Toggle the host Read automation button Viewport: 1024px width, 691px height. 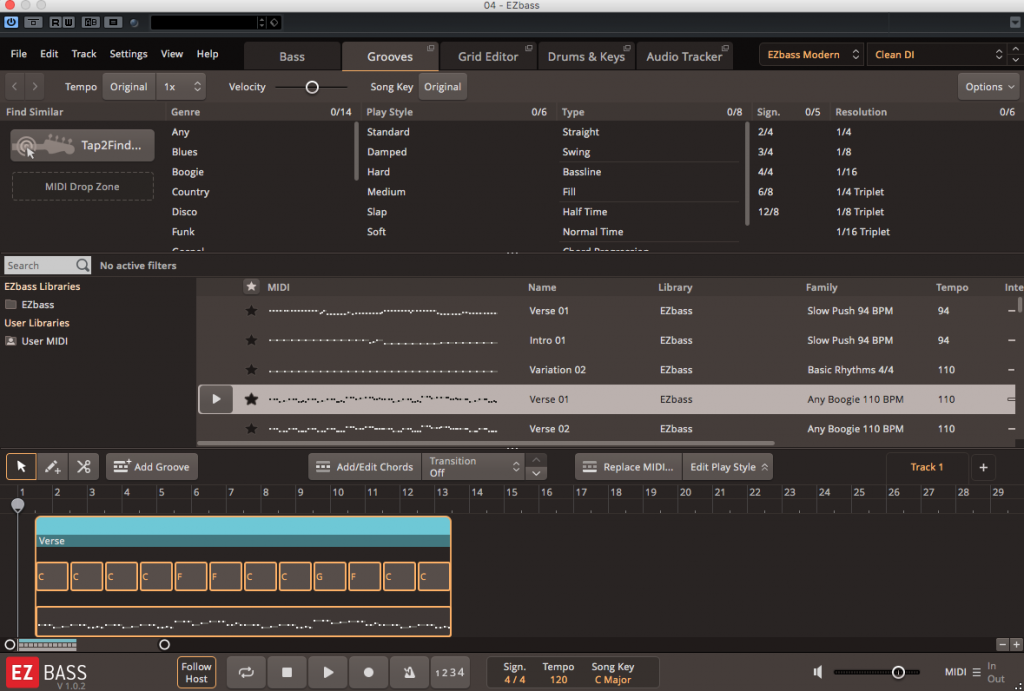click(56, 22)
